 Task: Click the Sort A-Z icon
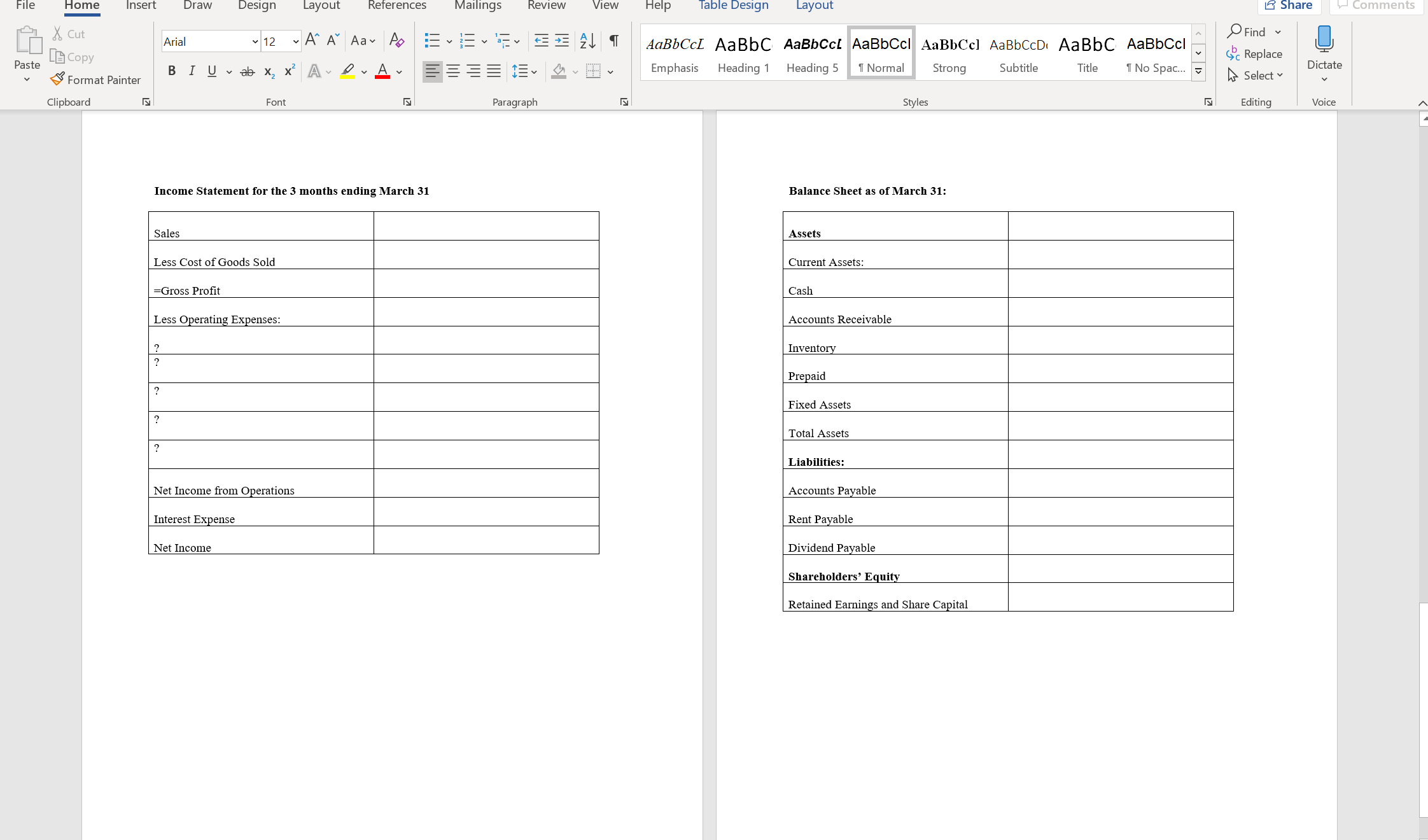coord(587,41)
